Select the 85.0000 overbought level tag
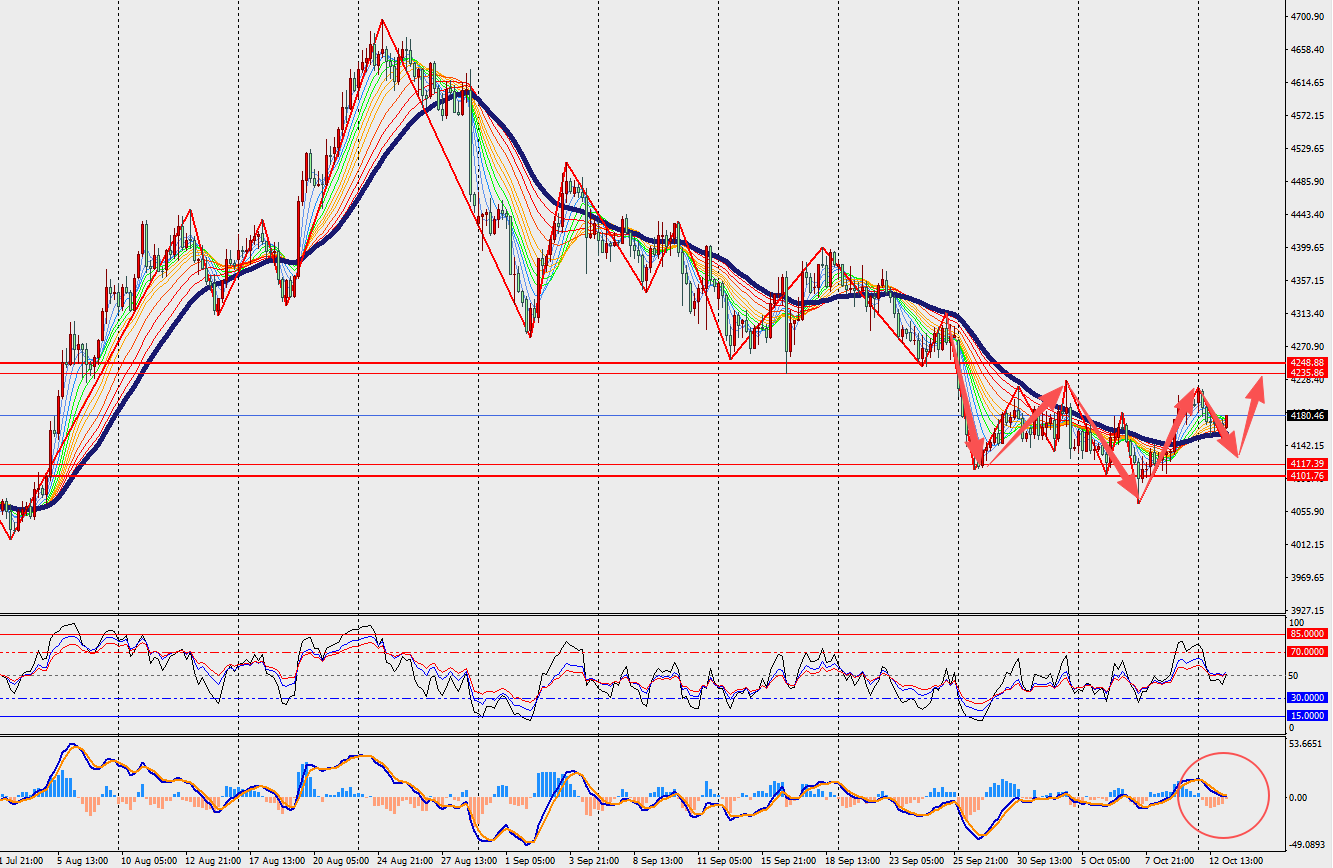Image resolution: width=1333 pixels, height=868 pixels. (1307, 634)
